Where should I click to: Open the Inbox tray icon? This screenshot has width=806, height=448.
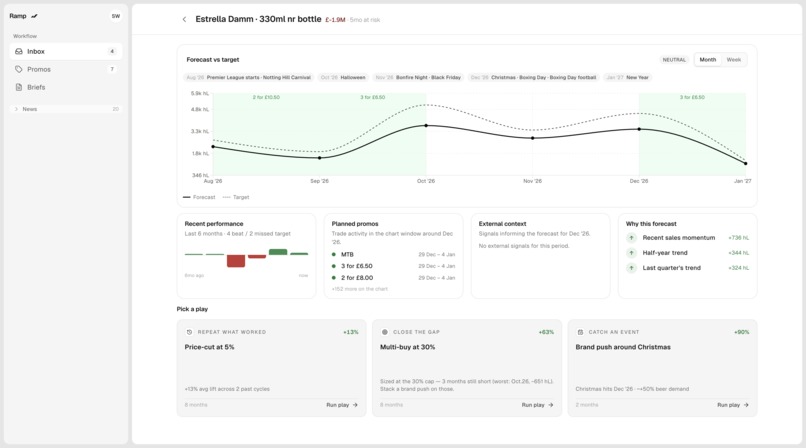(19, 51)
